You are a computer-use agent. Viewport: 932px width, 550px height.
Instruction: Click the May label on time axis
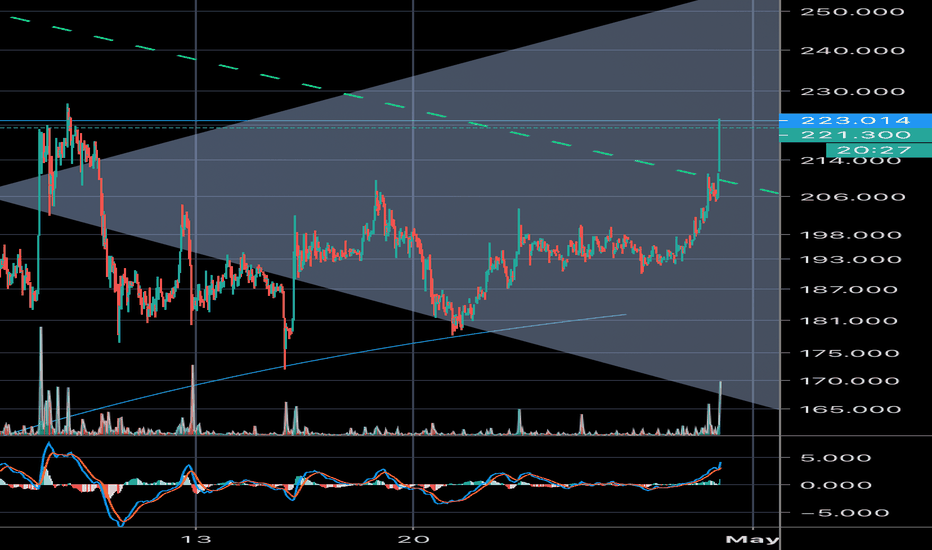click(x=752, y=540)
